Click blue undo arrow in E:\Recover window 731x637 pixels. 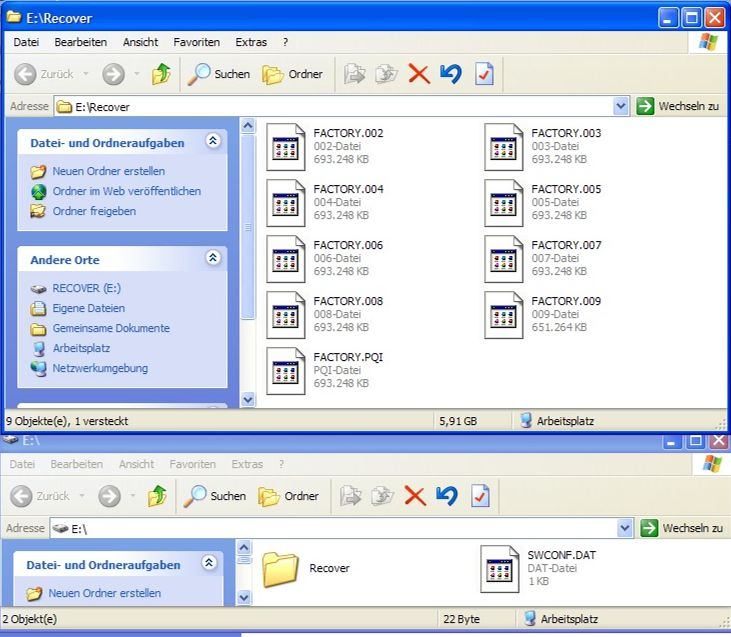click(451, 74)
